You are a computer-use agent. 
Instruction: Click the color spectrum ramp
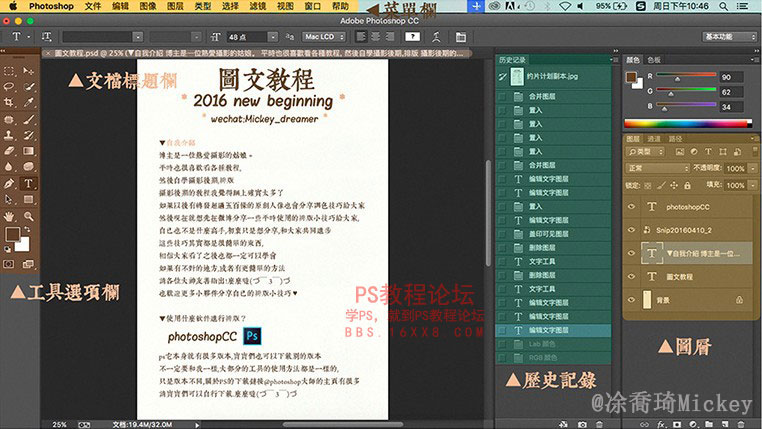[688, 123]
